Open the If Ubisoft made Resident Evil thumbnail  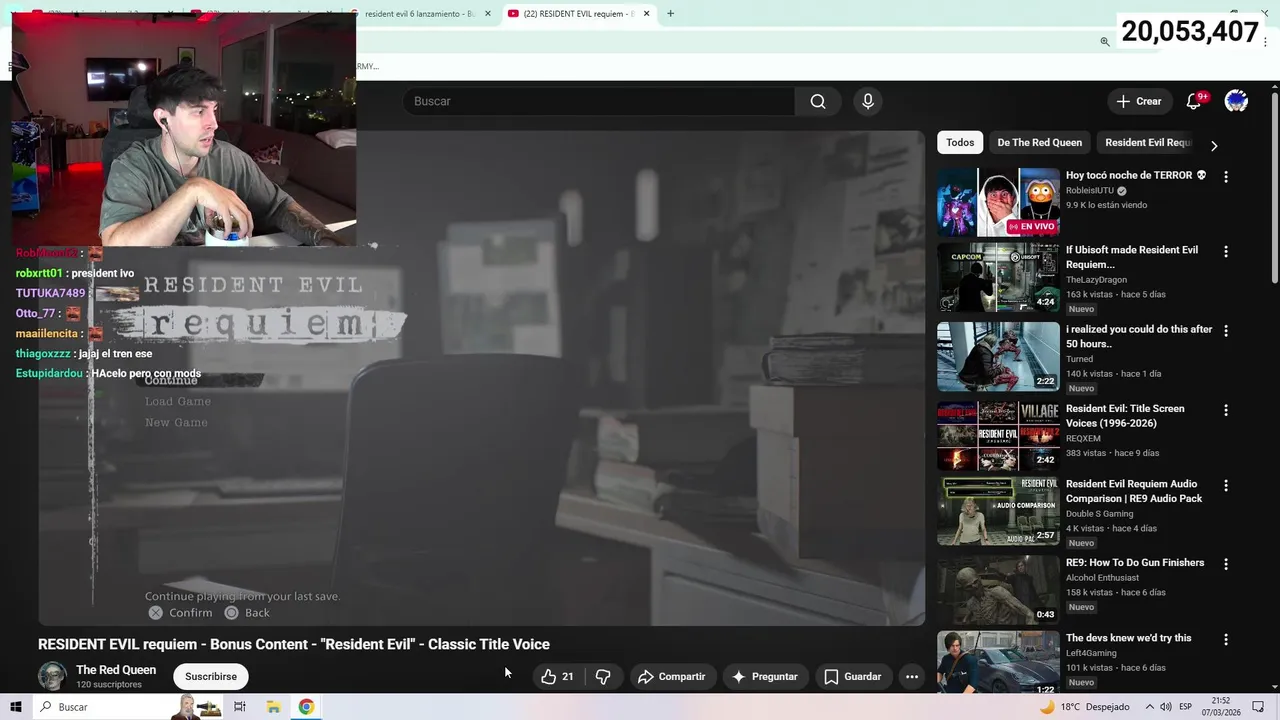pos(998,277)
